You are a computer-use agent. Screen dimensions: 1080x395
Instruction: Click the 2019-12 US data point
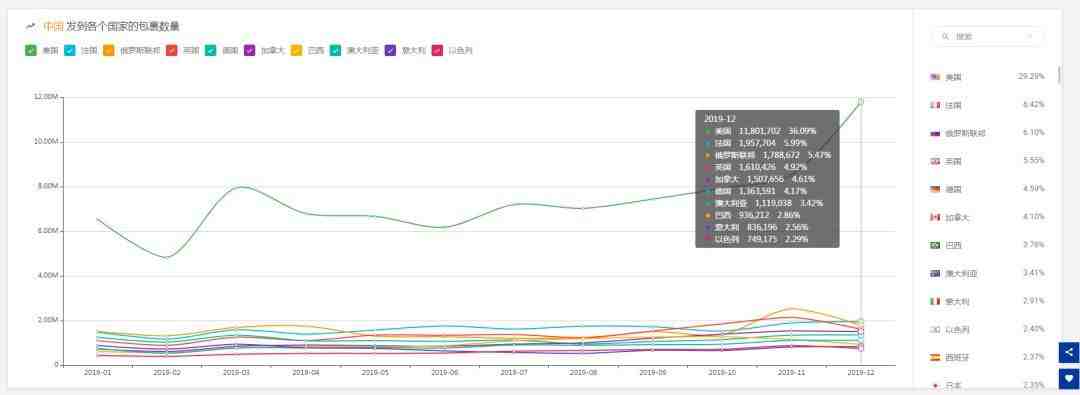click(860, 101)
